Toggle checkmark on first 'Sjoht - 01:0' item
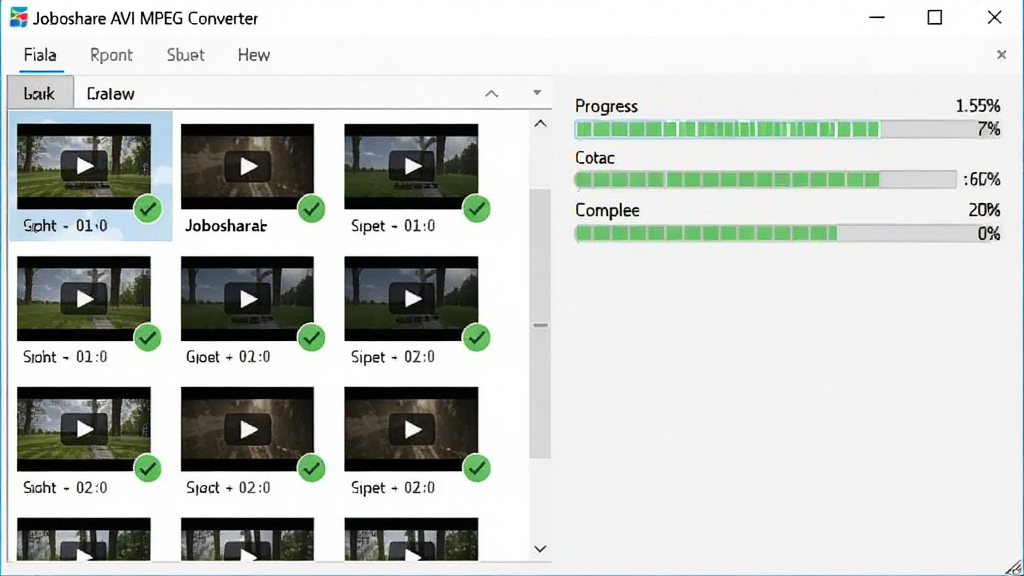This screenshot has height=576, width=1024. [x=148, y=209]
